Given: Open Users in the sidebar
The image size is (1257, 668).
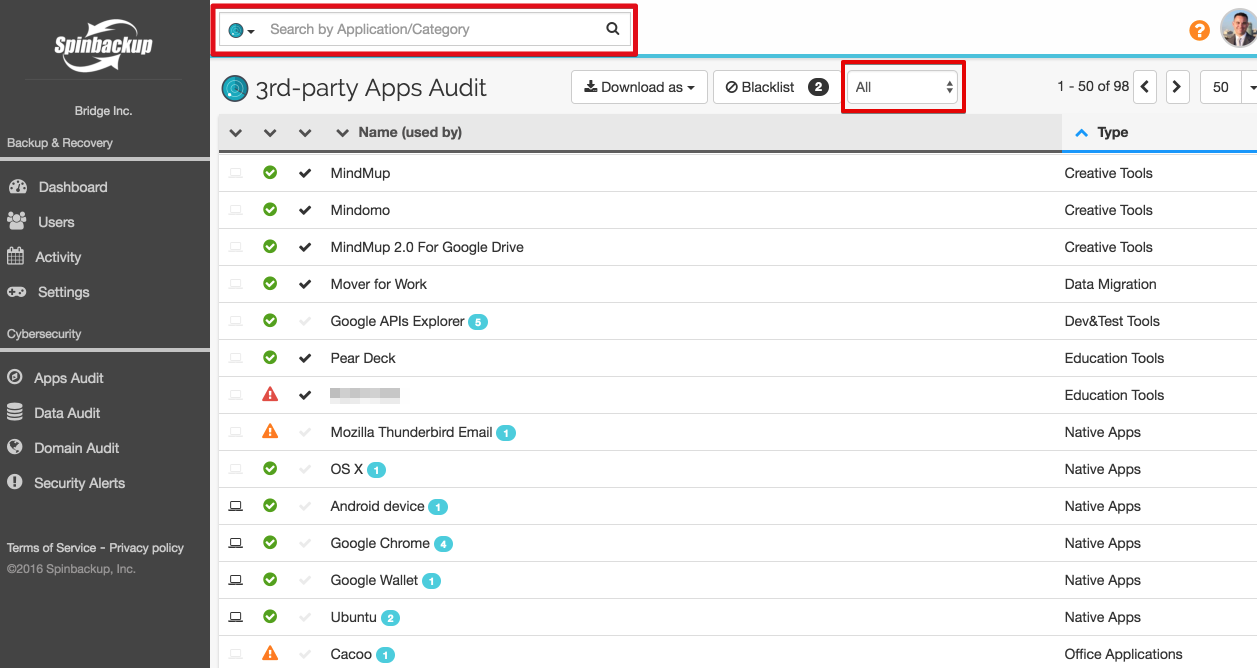Looking at the screenshot, I should (x=56, y=222).
